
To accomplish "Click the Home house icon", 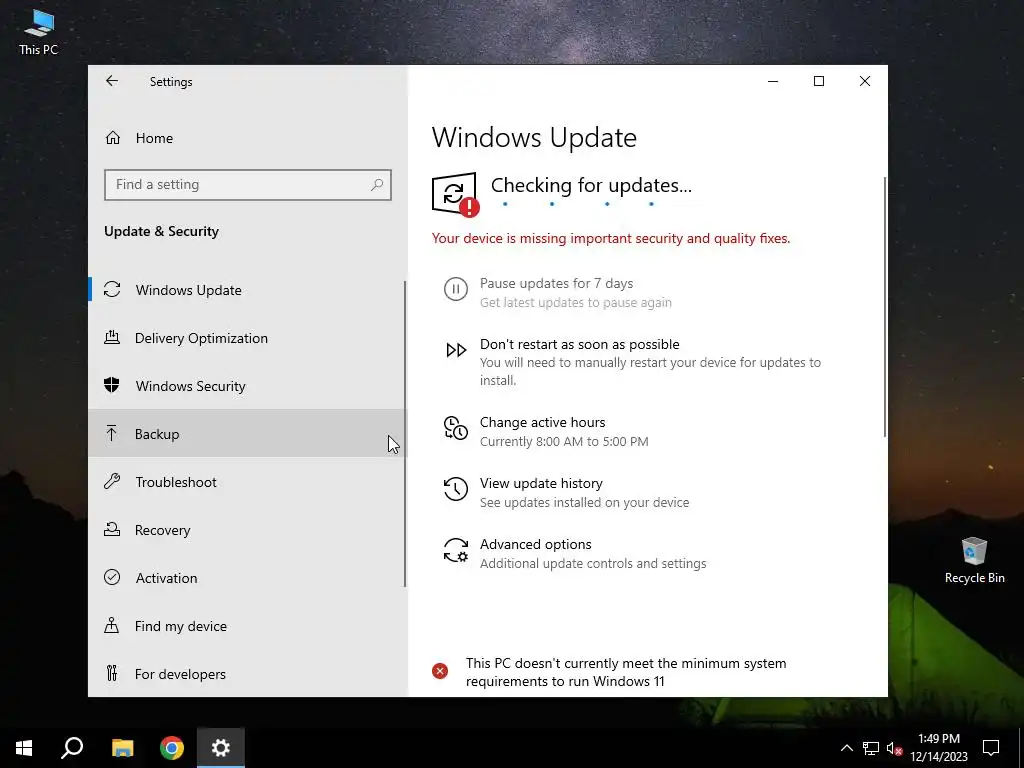I will (112, 138).
